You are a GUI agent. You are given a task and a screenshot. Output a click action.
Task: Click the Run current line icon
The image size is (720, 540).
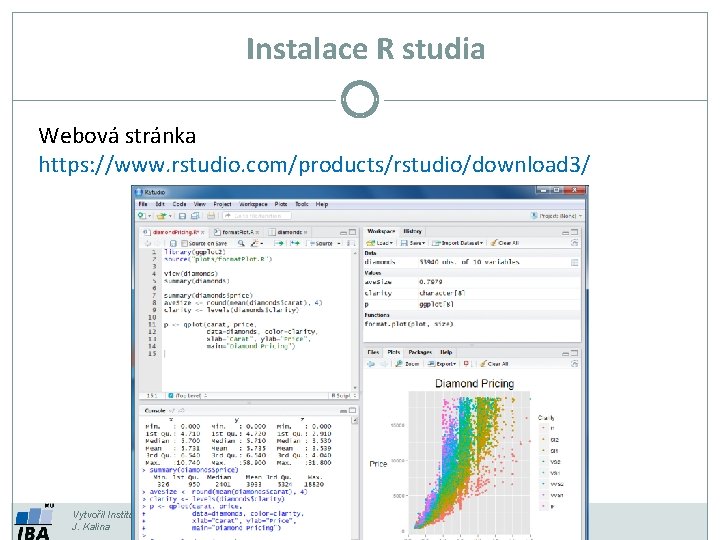279,243
